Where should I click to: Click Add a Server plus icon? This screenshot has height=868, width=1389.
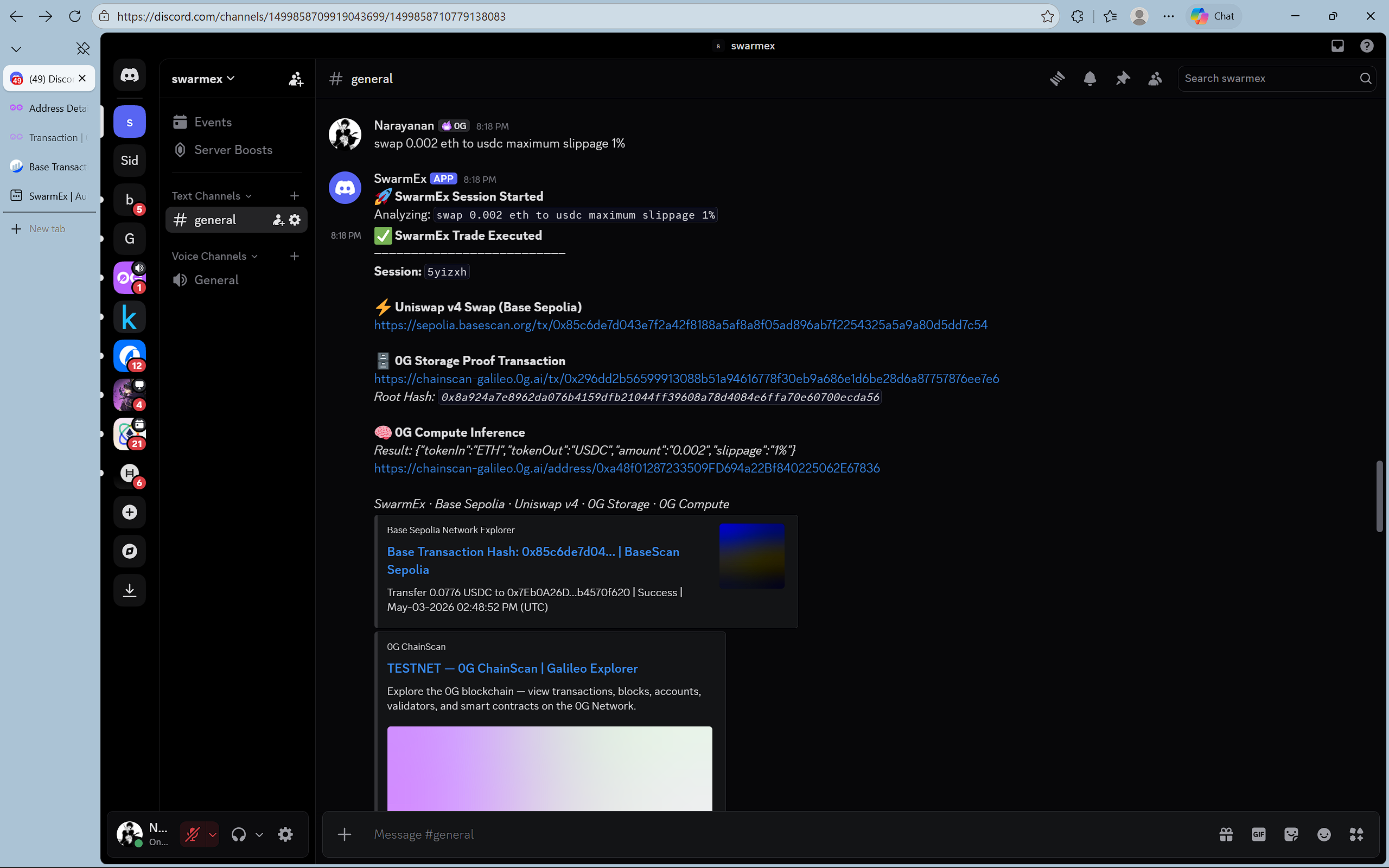[130, 512]
